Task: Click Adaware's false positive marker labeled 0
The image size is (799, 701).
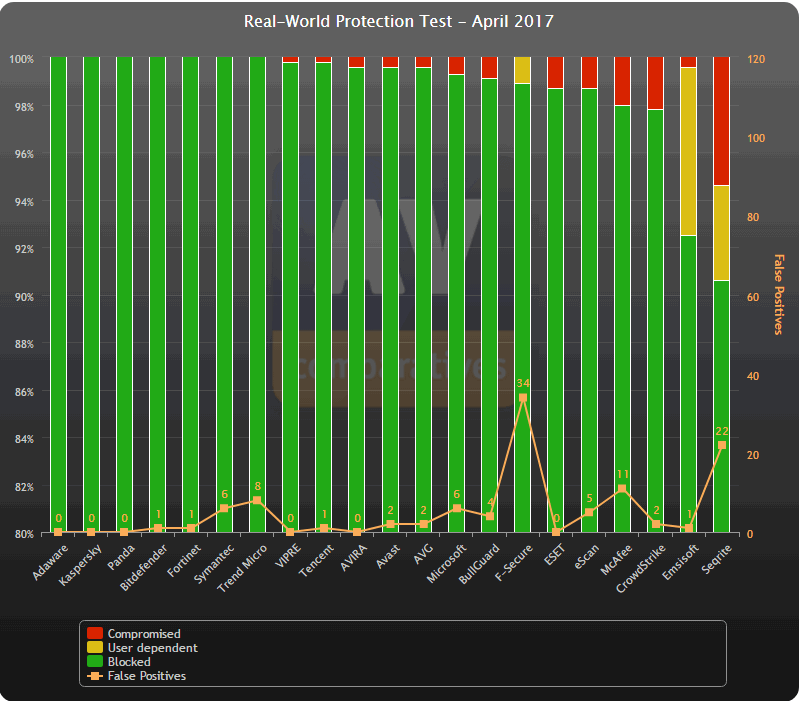Action: [x=58, y=532]
